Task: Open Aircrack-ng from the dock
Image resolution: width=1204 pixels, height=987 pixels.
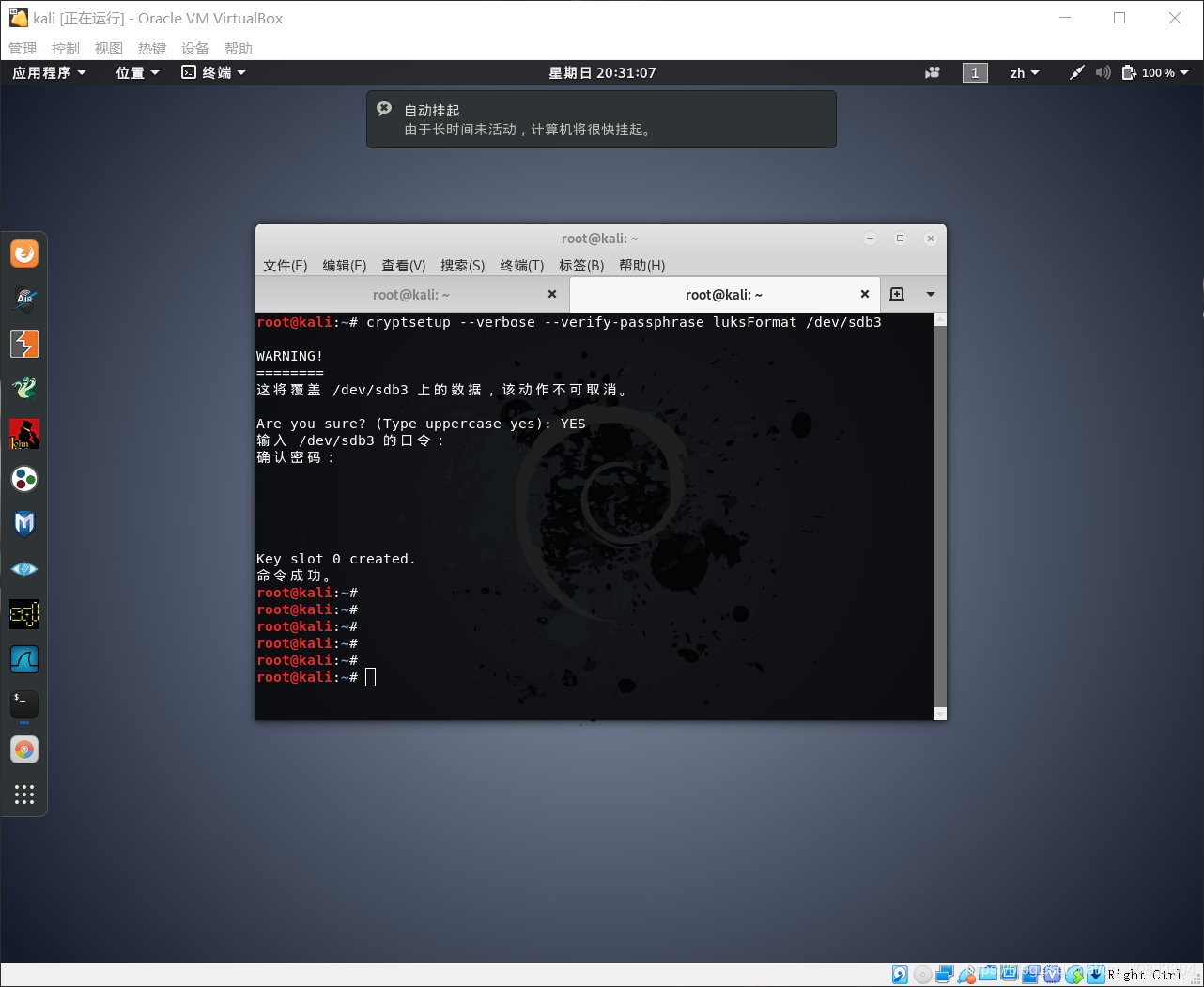Action: pos(24,299)
